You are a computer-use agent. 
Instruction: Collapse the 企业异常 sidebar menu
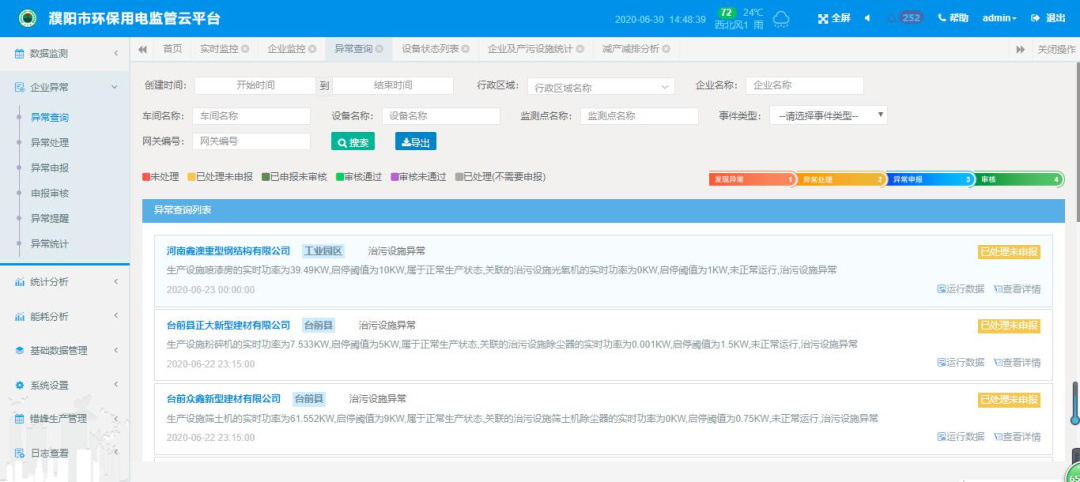click(65, 87)
